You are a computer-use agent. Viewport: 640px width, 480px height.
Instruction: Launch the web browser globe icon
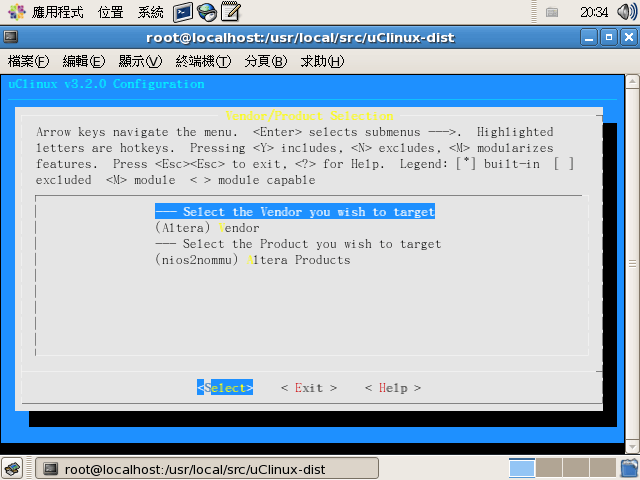point(207,12)
